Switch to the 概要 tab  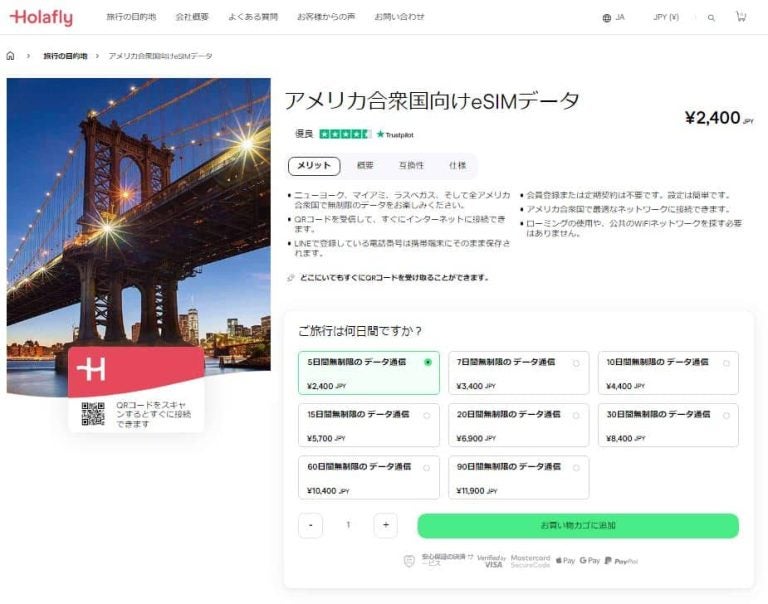[365, 166]
